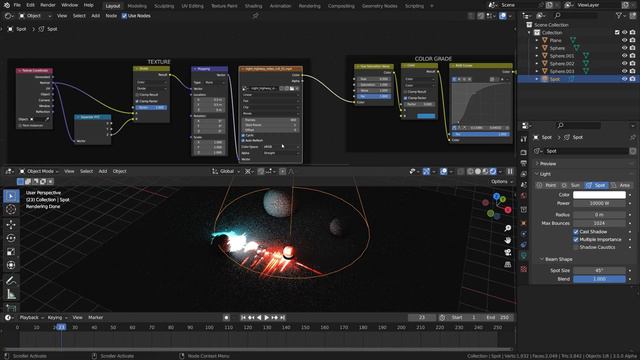
Task: Open the node editor Add menu
Action: pos(96,16)
